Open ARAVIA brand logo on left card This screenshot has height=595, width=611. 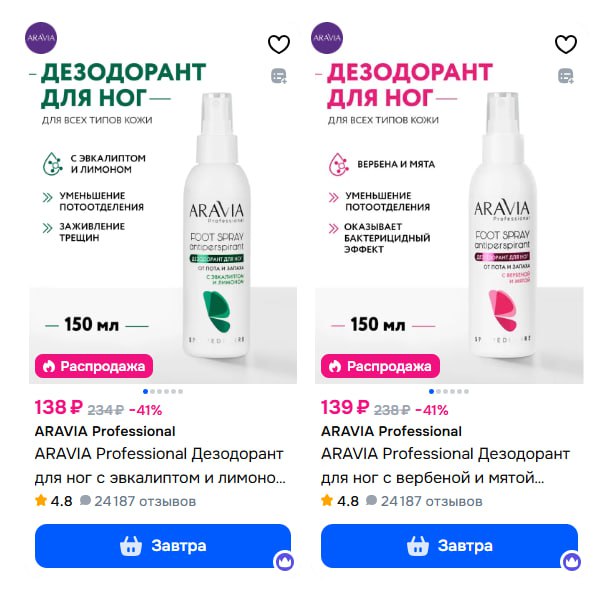(41, 38)
